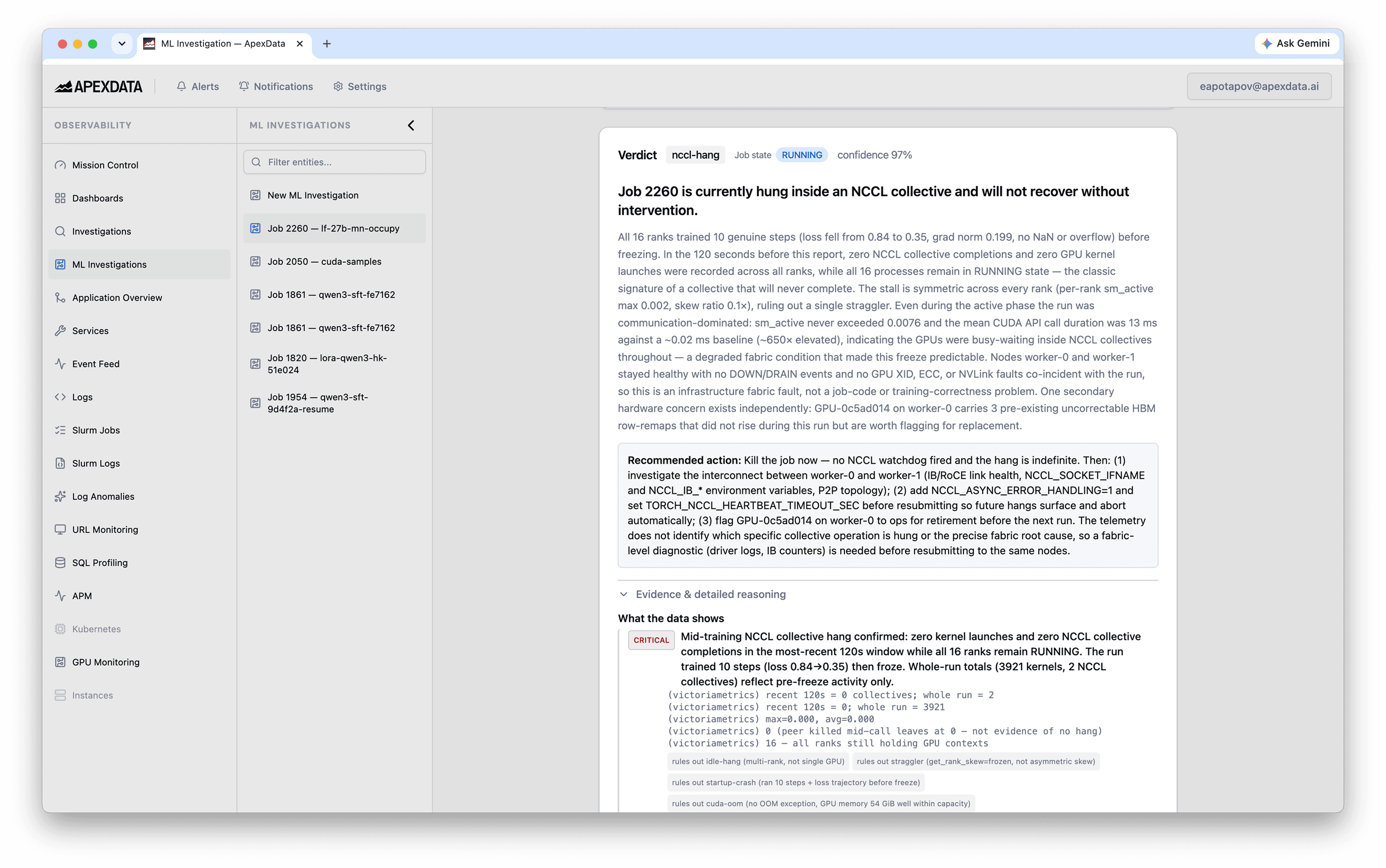Switch to ML Investigation — ApexData tab
1386x868 pixels.
pos(223,44)
